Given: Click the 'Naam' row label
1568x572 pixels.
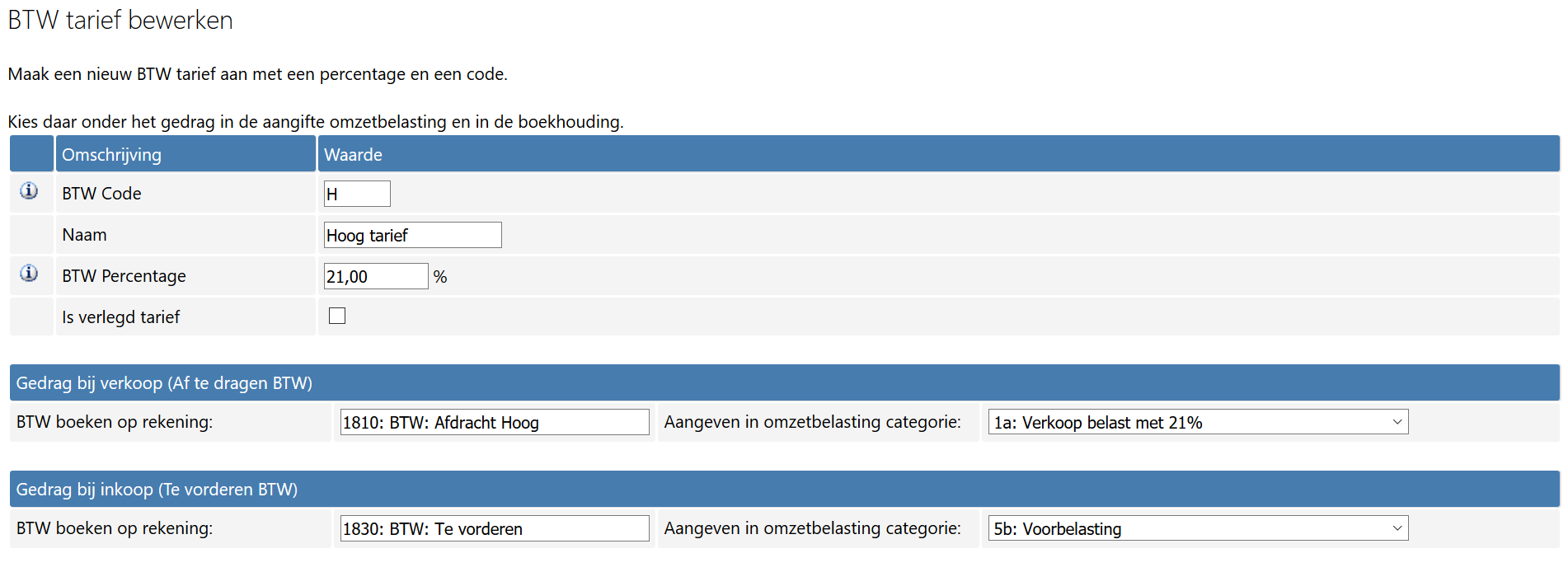Looking at the screenshot, I should point(84,234).
